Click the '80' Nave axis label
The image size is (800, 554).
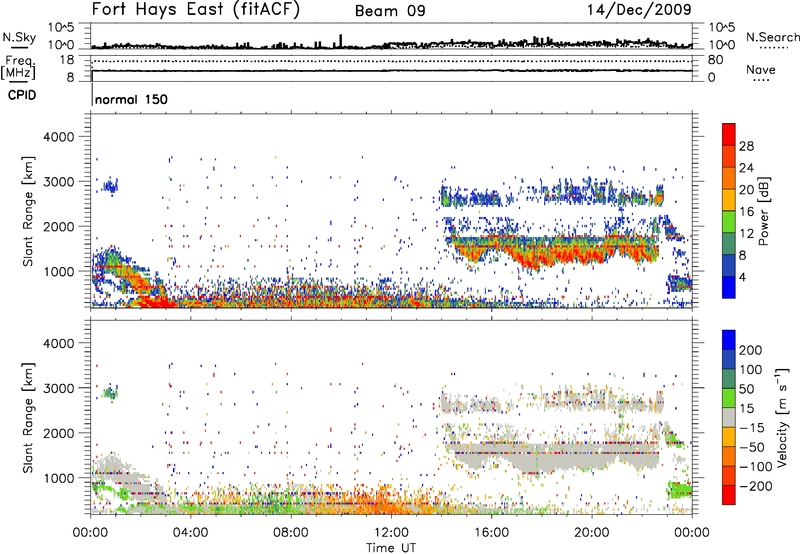pos(715,60)
